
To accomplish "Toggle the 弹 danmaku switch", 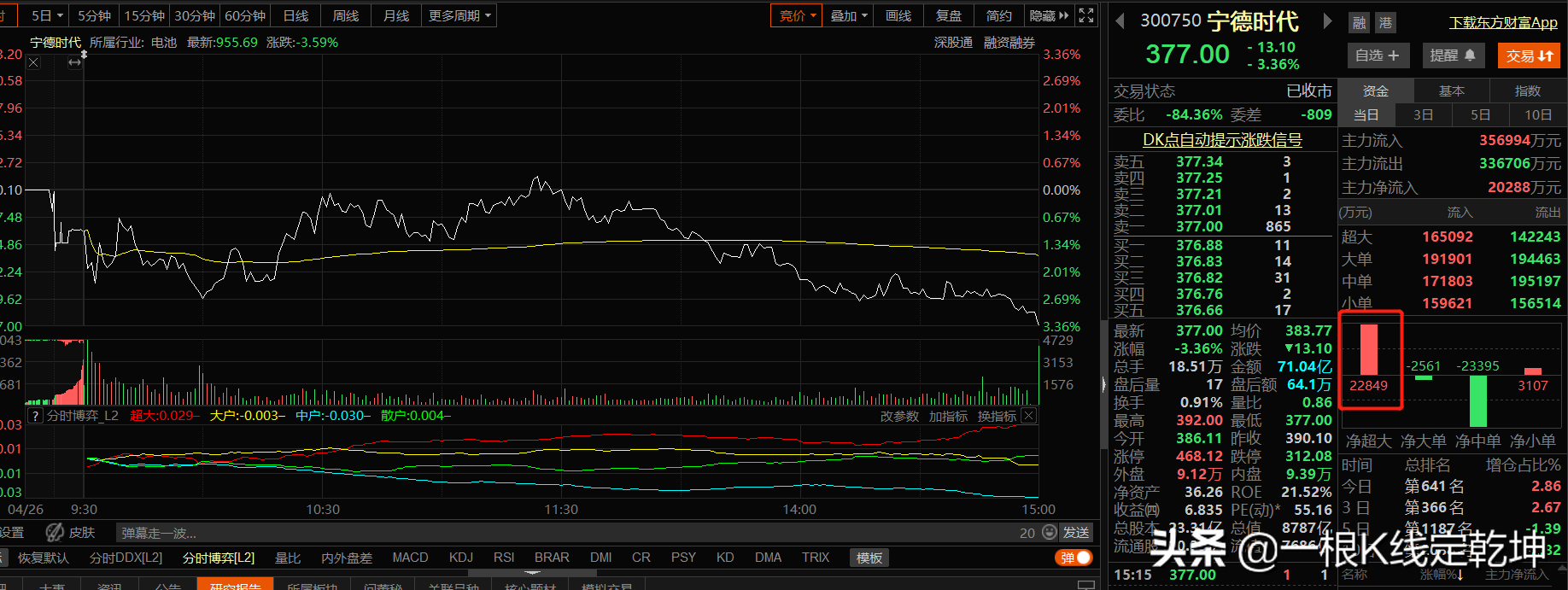I will tap(1074, 558).
